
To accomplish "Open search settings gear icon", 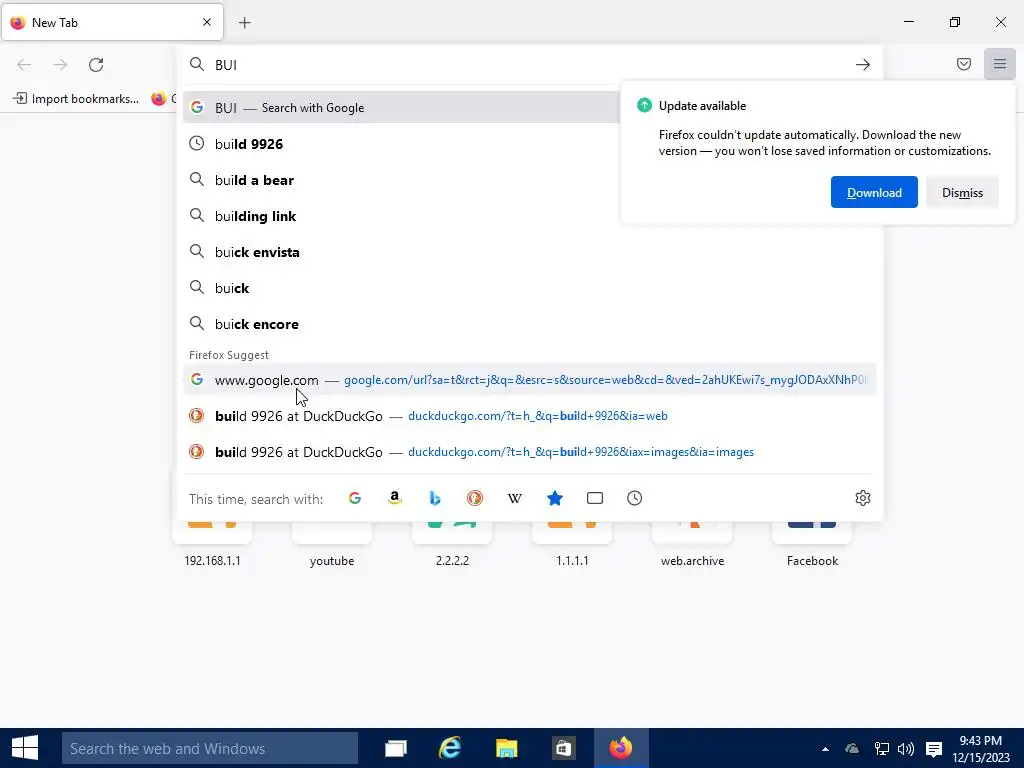I will click(863, 498).
